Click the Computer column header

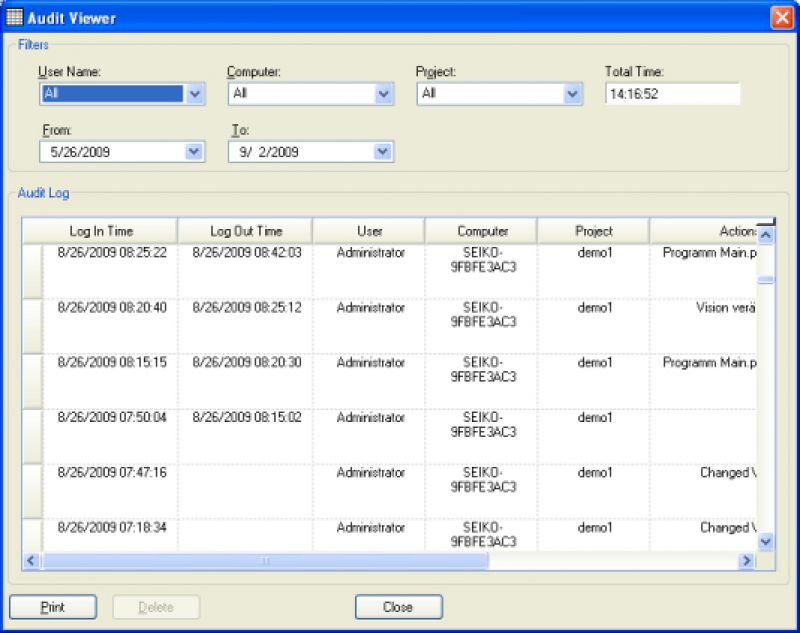[482, 231]
